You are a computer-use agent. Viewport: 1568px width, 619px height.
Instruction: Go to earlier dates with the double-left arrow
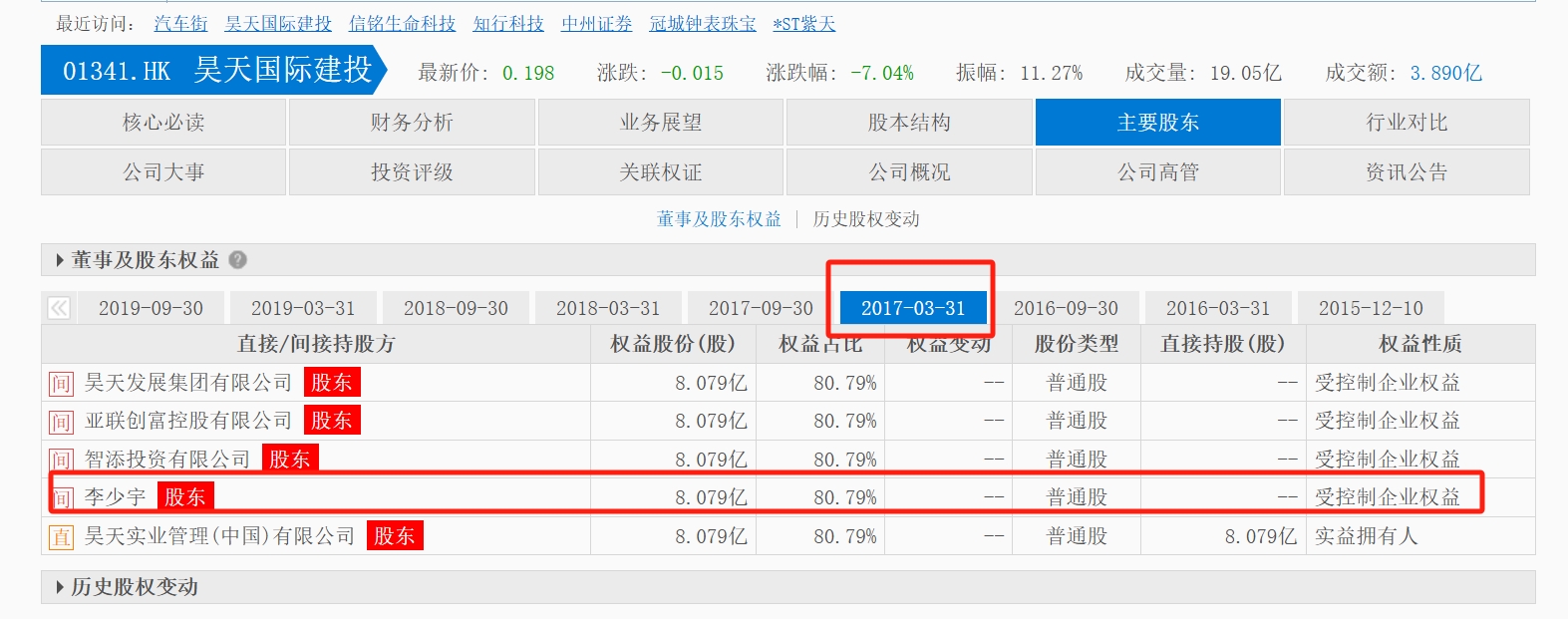(x=59, y=308)
